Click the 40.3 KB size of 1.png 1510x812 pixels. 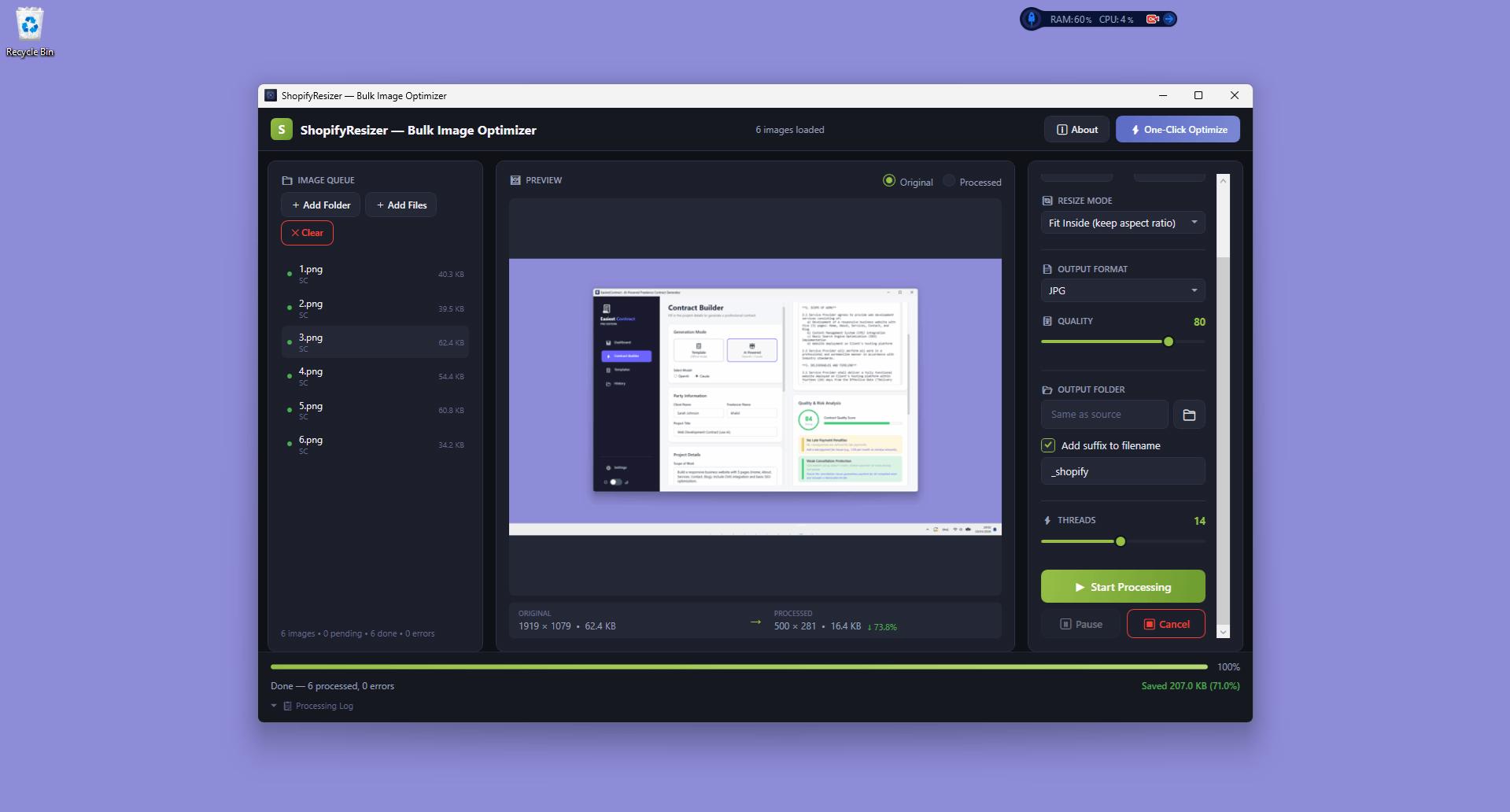451,275
